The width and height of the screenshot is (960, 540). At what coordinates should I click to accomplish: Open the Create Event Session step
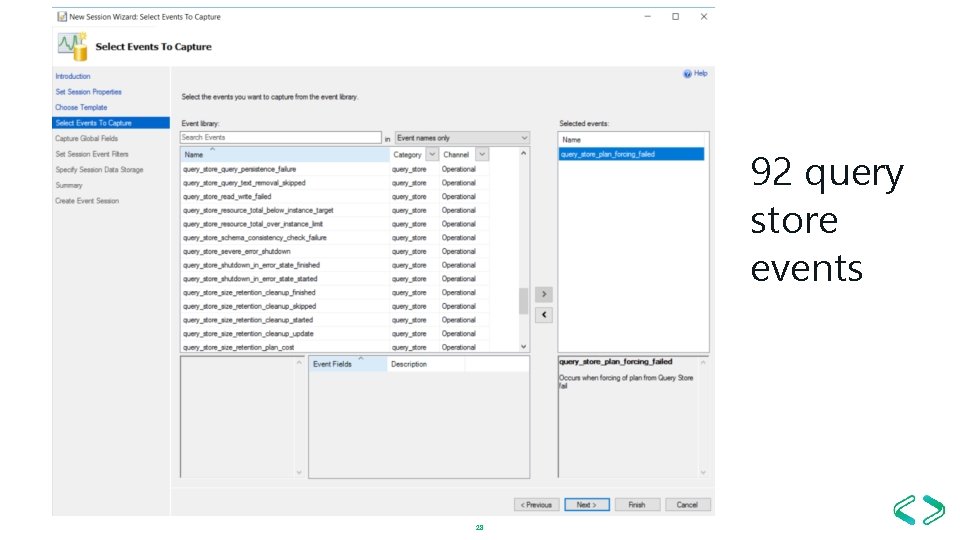[x=87, y=201]
